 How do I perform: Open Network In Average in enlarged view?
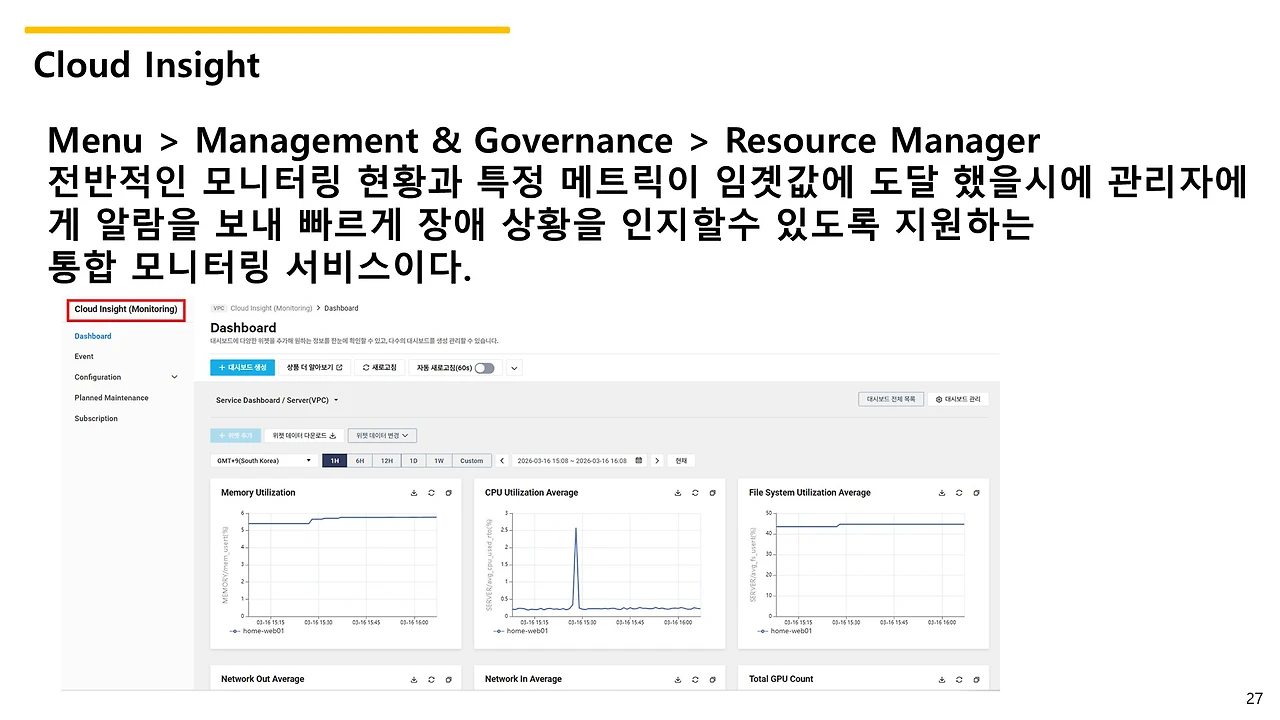click(x=713, y=679)
